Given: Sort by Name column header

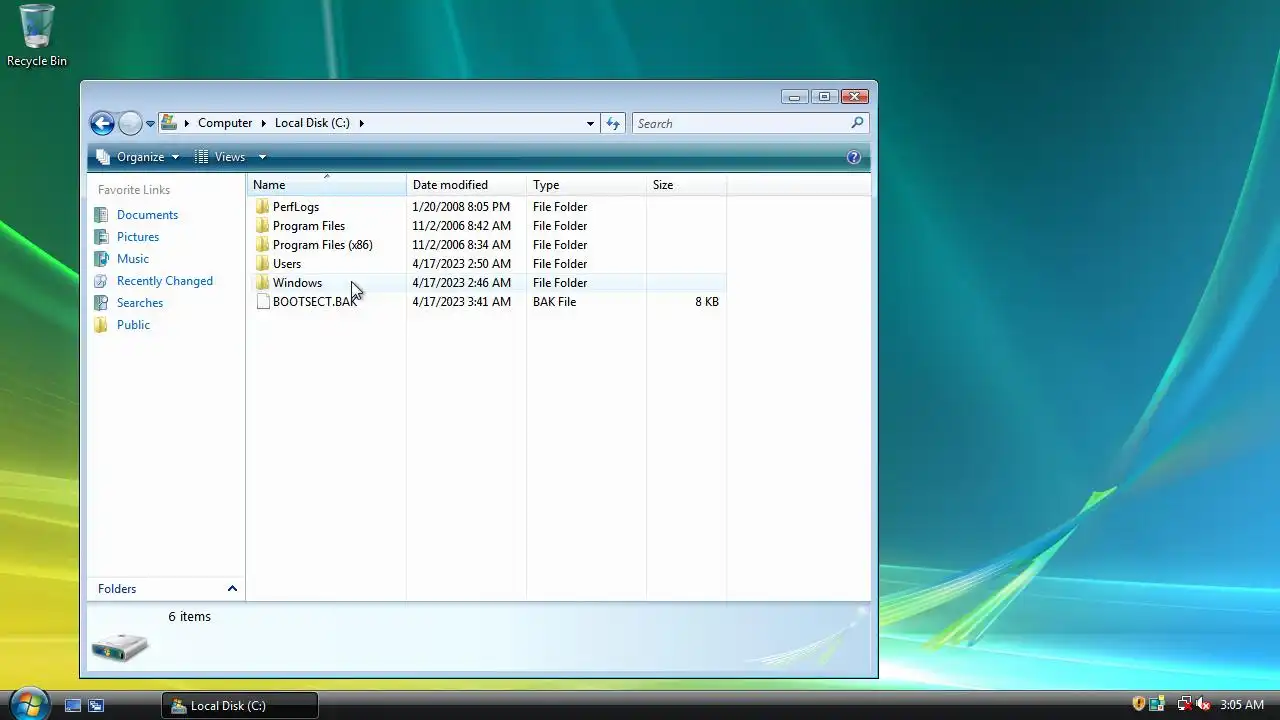Looking at the screenshot, I should click(327, 185).
